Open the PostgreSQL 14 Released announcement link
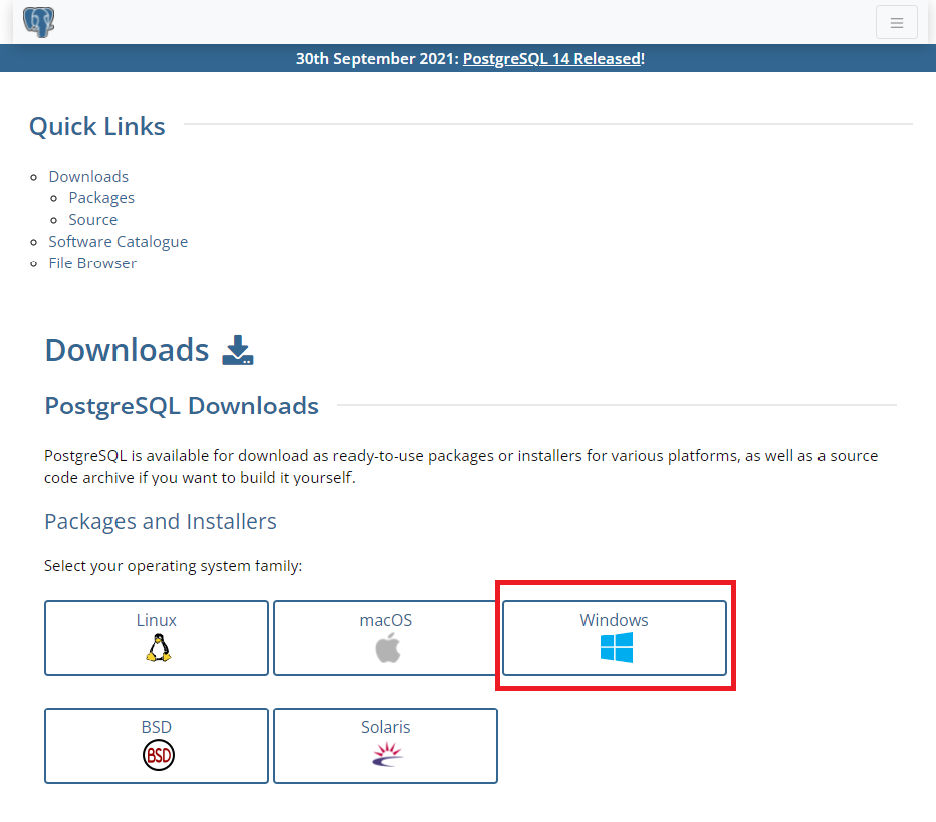The width and height of the screenshot is (936, 822). pos(552,59)
